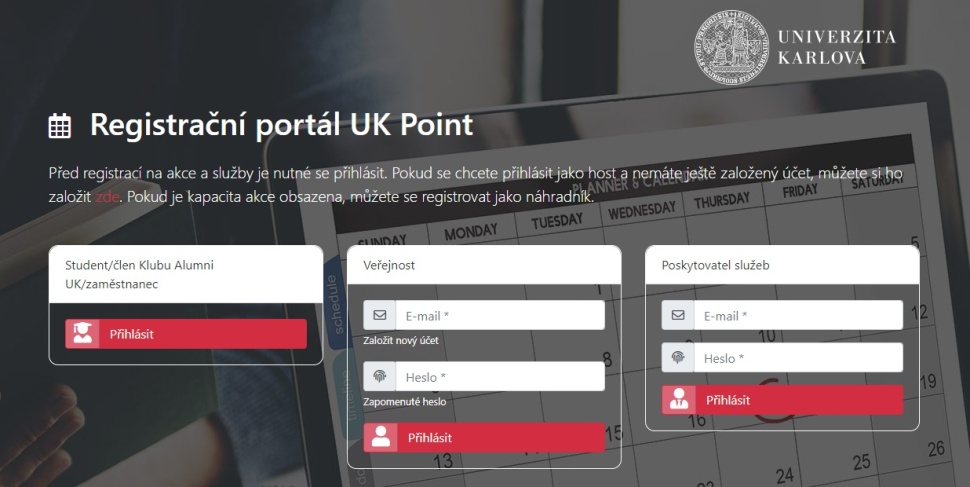Follow the "Založit nový účet" link
Screen dimensions: 970x487
(401, 340)
